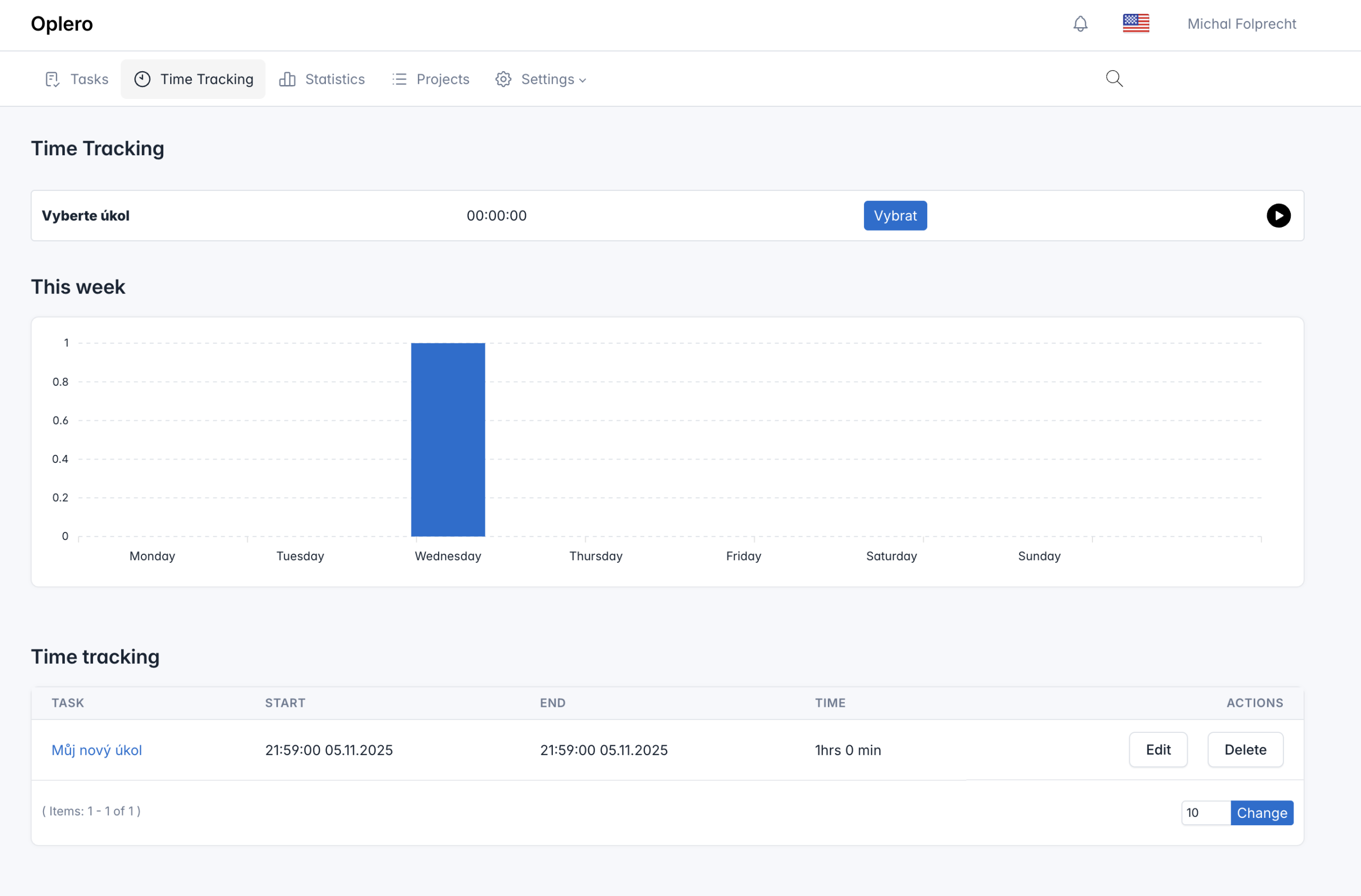Click the items-per-page input field

pyautogui.click(x=1205, y=813)
